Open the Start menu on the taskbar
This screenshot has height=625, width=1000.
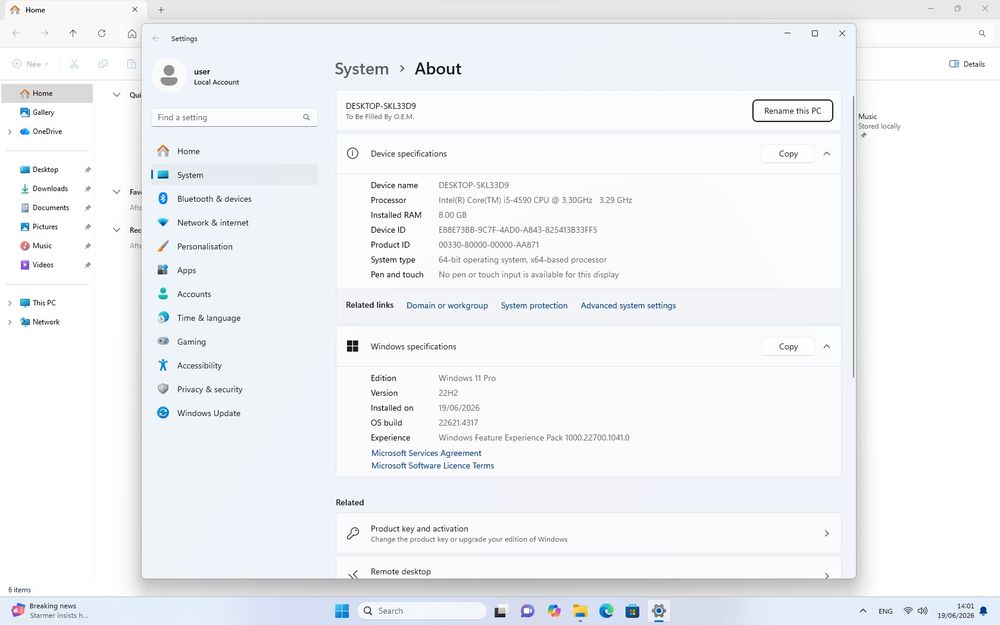coord(342,611)
